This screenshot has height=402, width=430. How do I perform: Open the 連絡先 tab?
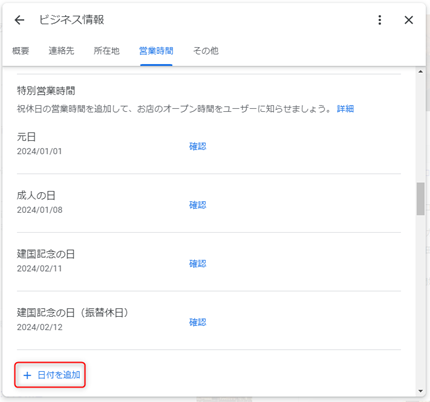point(61,51)
